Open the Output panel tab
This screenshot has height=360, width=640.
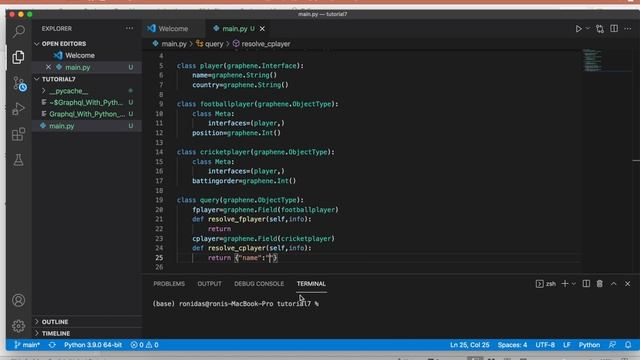[x=209, y=284]
